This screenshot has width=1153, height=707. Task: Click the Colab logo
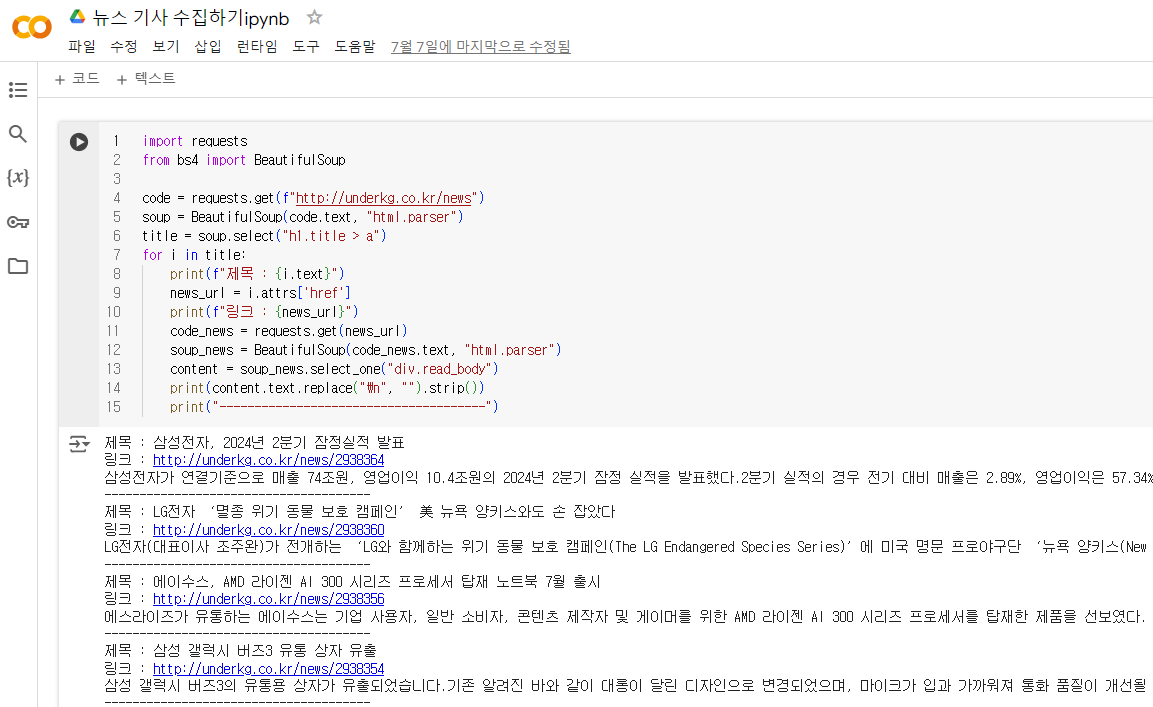32,27
